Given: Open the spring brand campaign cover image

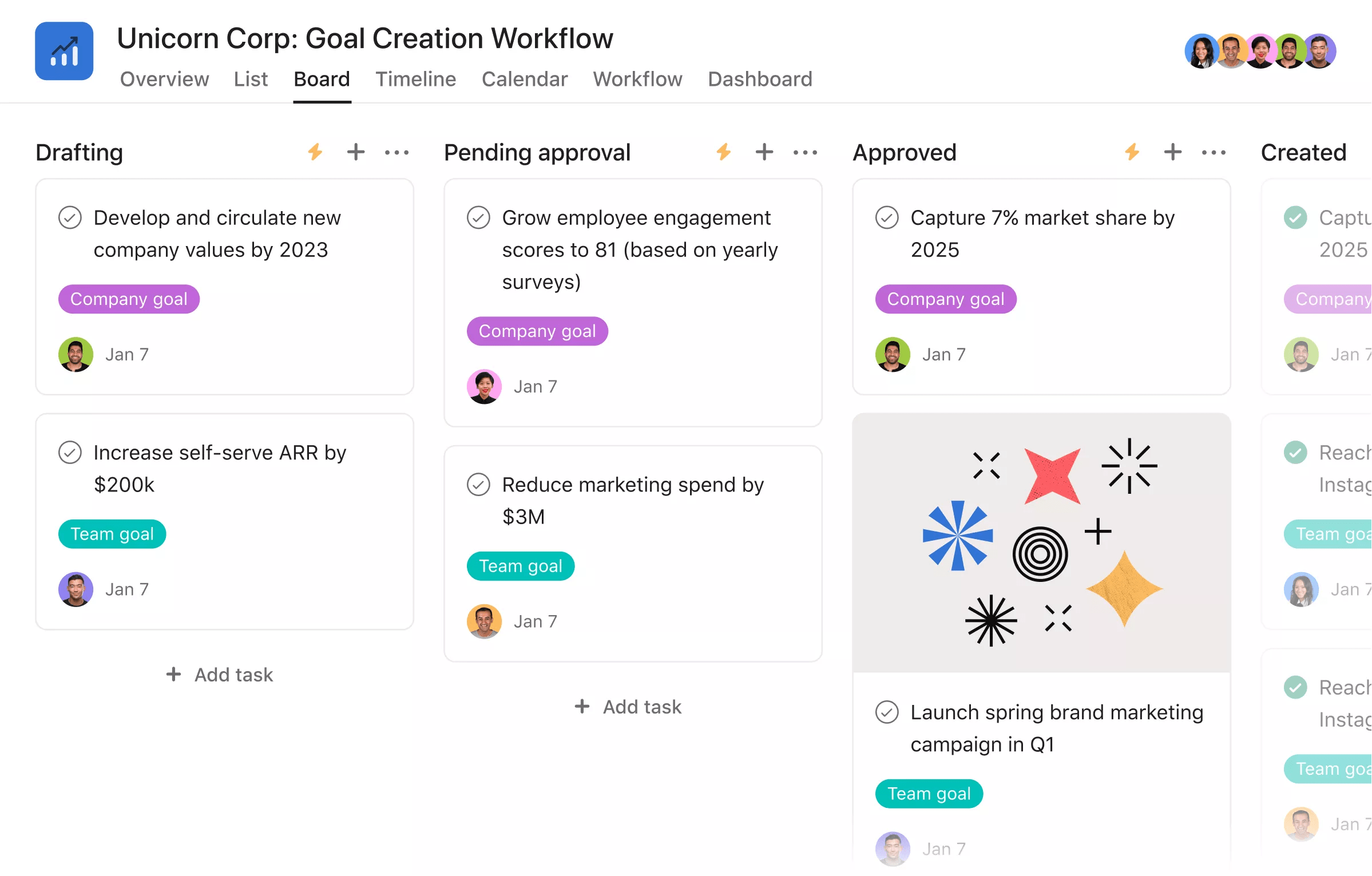Looking at the screenshot, I should 1041,542.
